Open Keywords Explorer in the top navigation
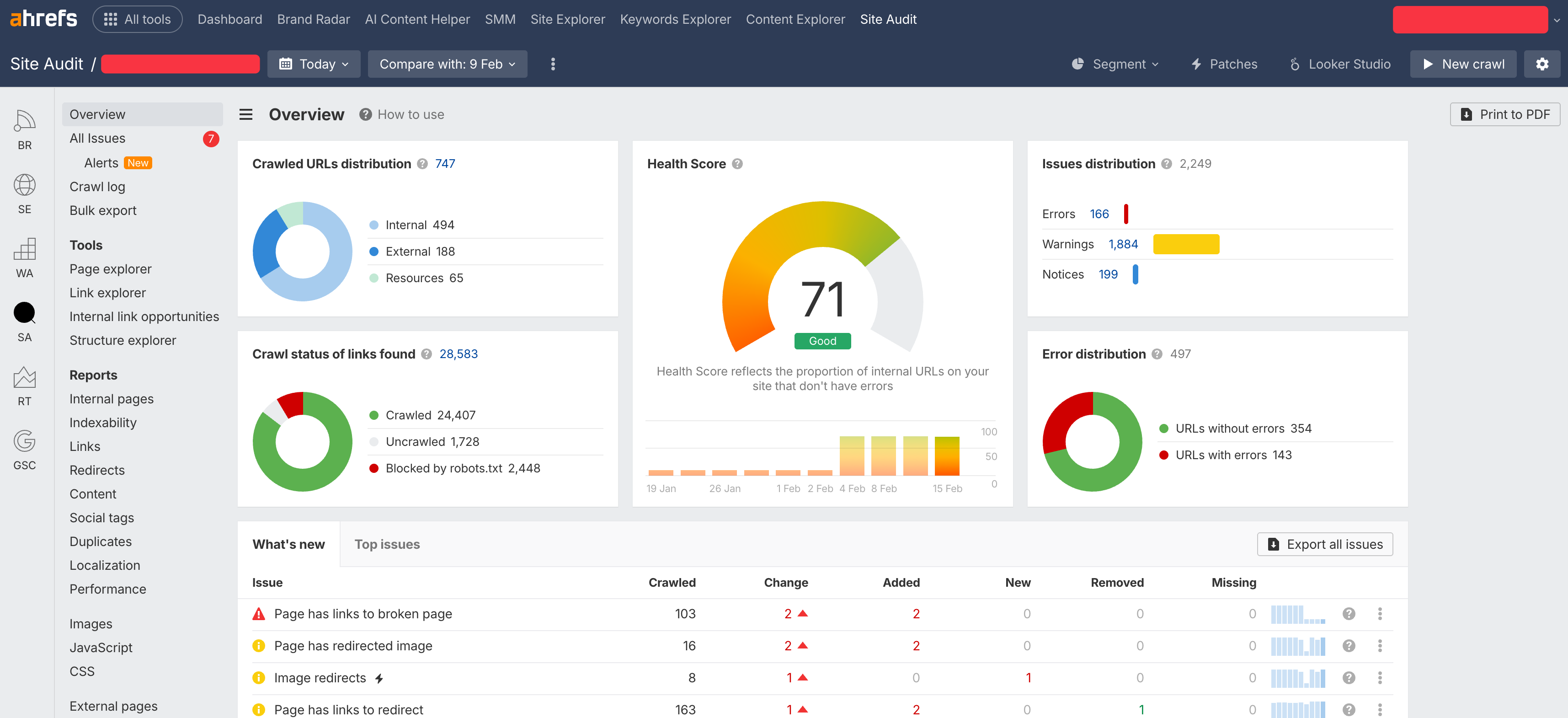The height and width of the screenshot is (718, 1568). pos(675,20)
